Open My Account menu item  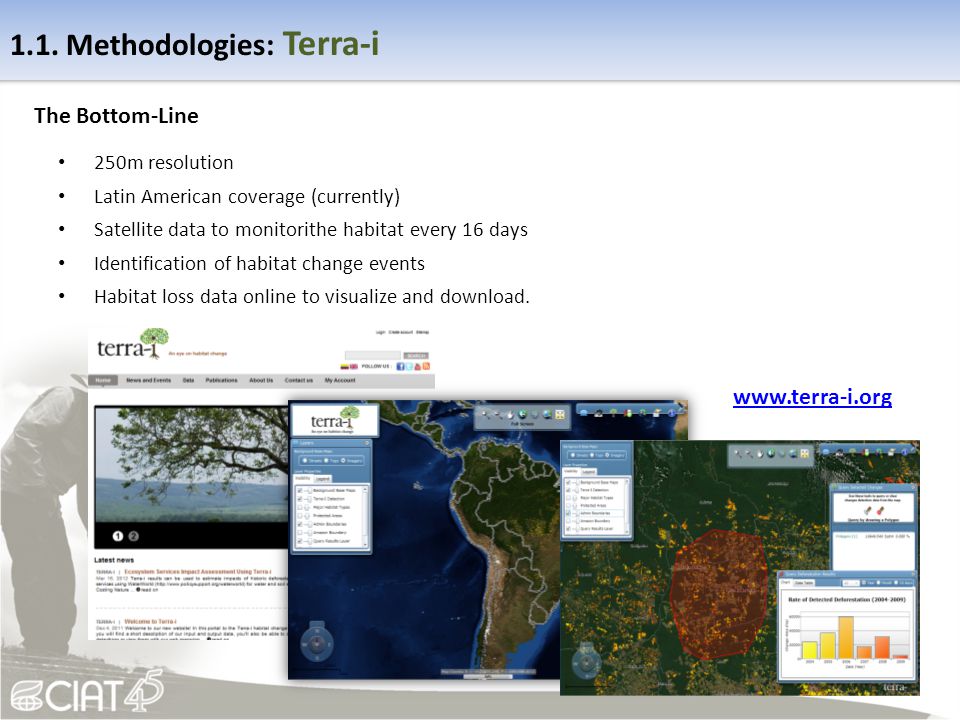(x=340, y=380)
